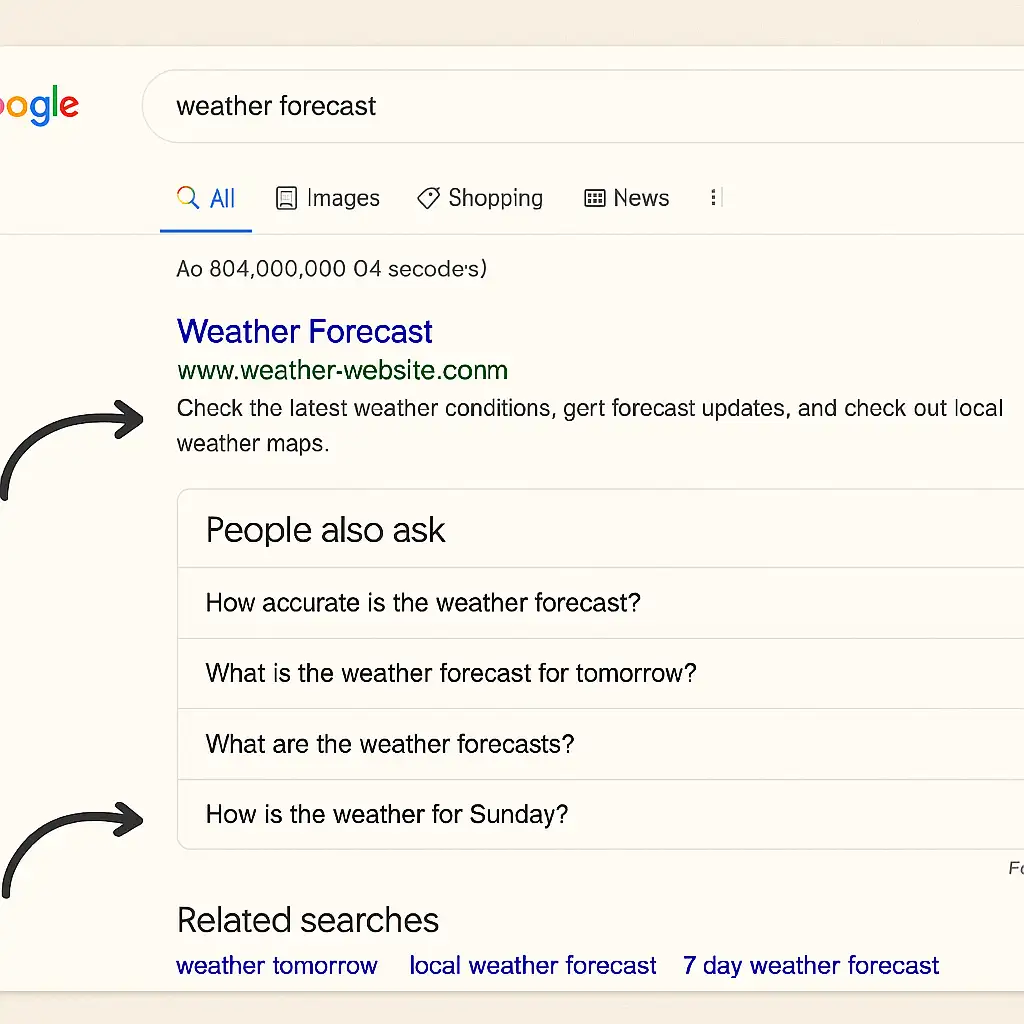This screenshot has width=1024, height=1024.
Task: Expand "How is the weather for Sunday?"
Action: point(387,814)
